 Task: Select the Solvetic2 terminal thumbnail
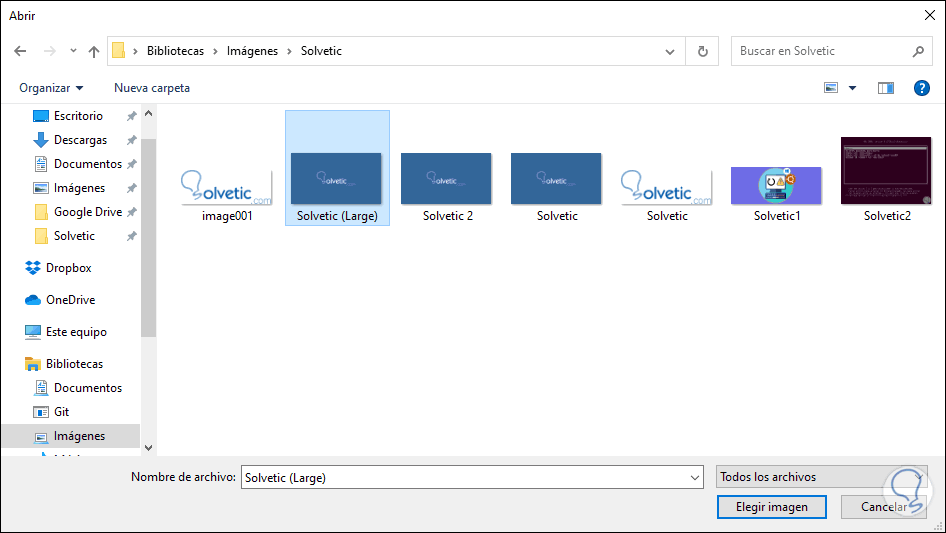click(886, 171)
